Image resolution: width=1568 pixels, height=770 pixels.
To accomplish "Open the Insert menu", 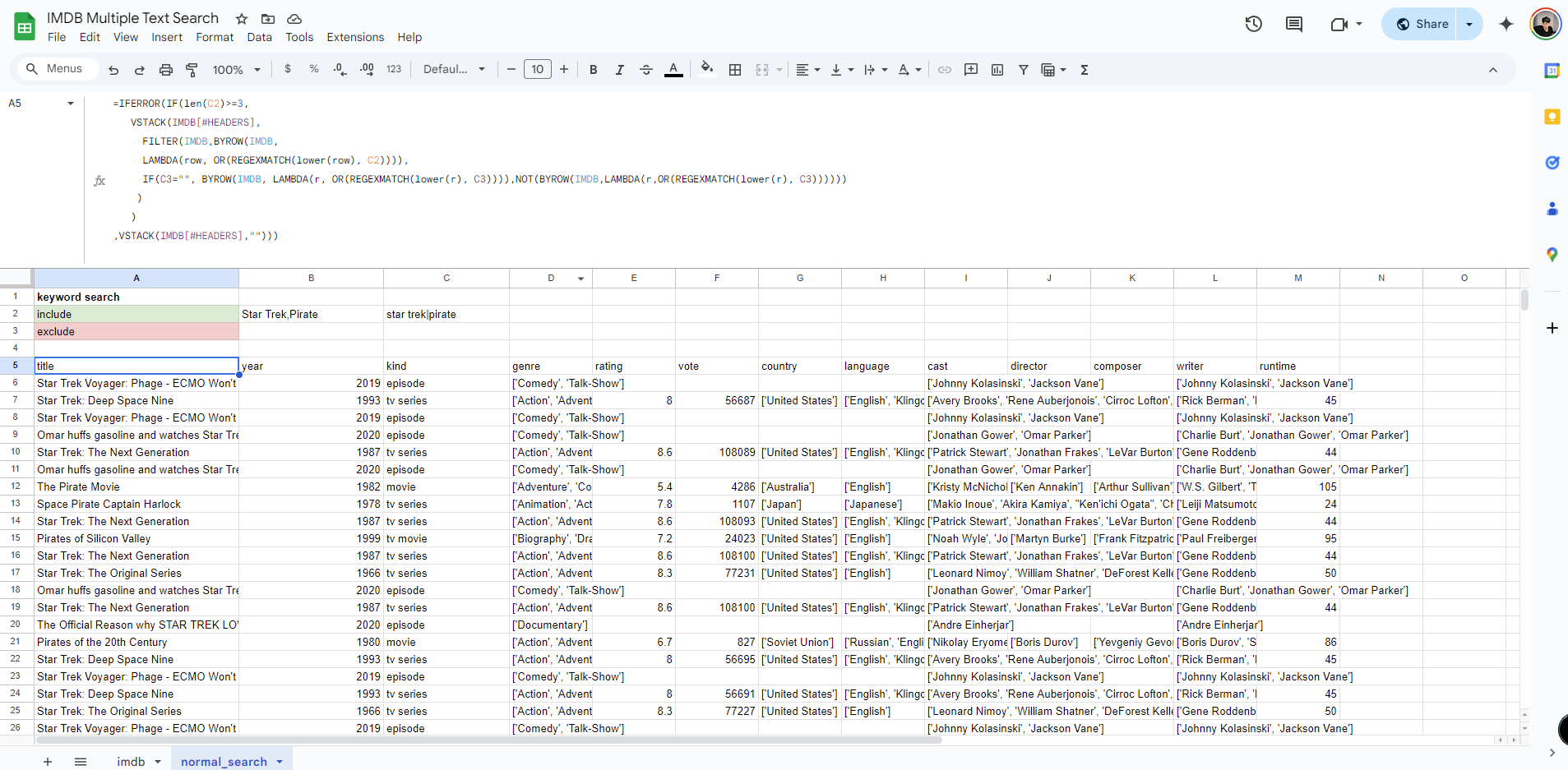I will click(167, 37).
